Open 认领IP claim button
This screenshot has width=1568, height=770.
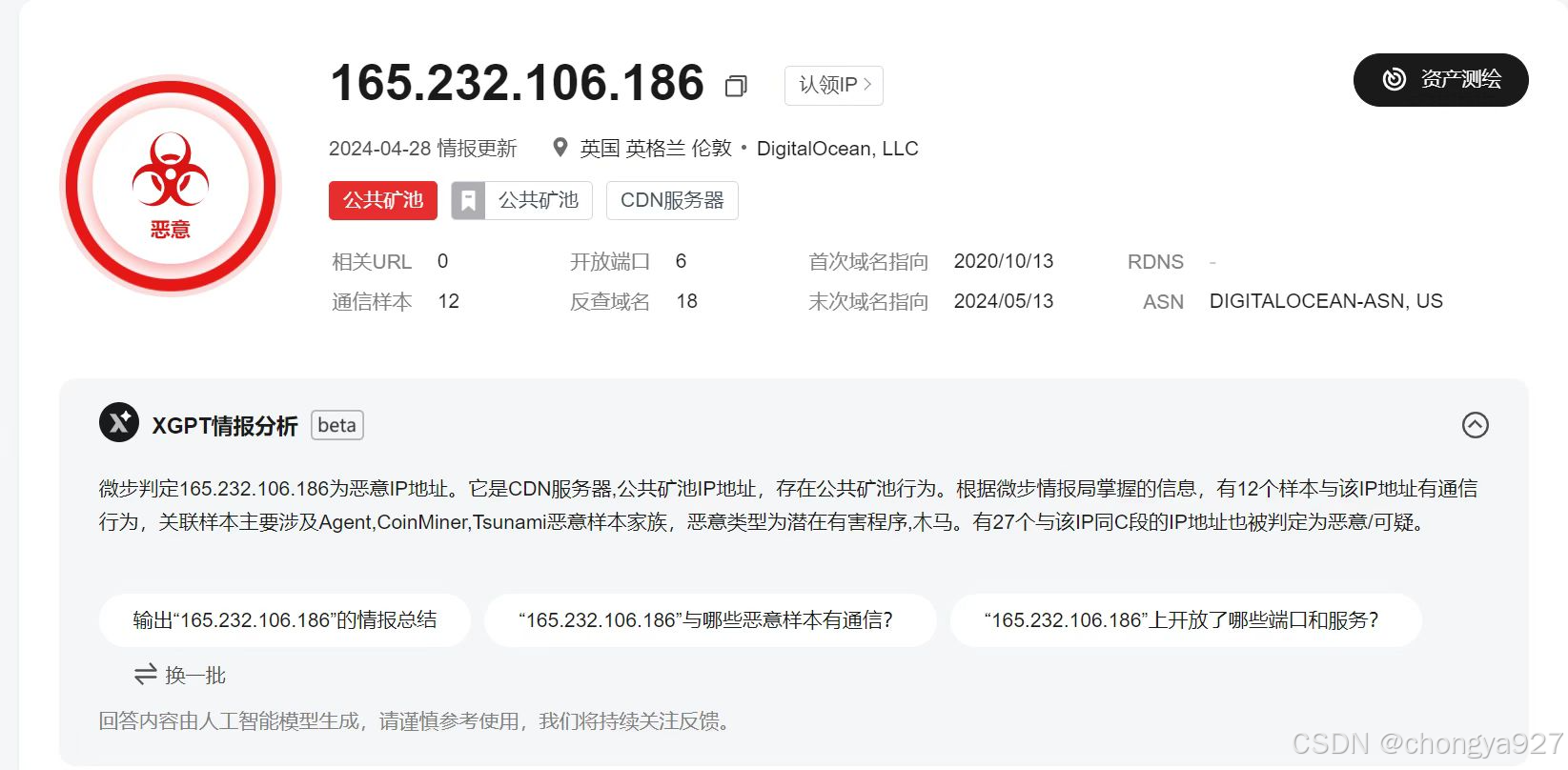click(x=834, y=85)
